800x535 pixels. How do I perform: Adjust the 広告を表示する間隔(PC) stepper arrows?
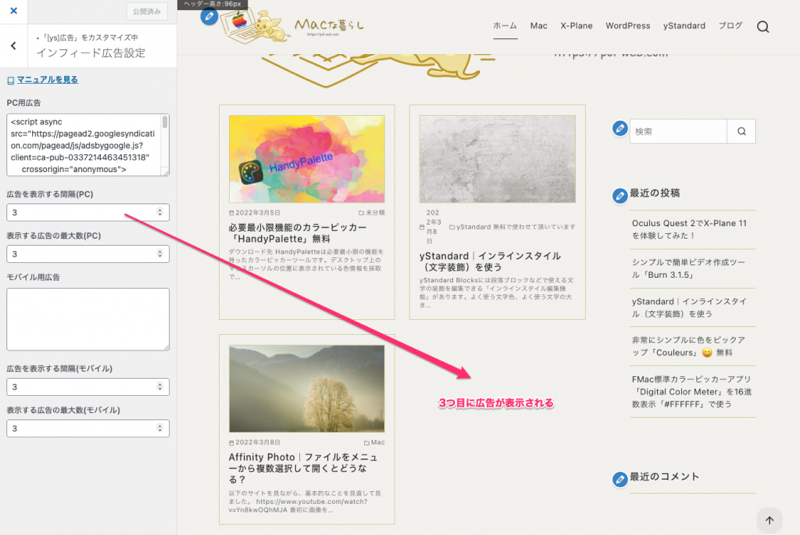tap(160, 212)
